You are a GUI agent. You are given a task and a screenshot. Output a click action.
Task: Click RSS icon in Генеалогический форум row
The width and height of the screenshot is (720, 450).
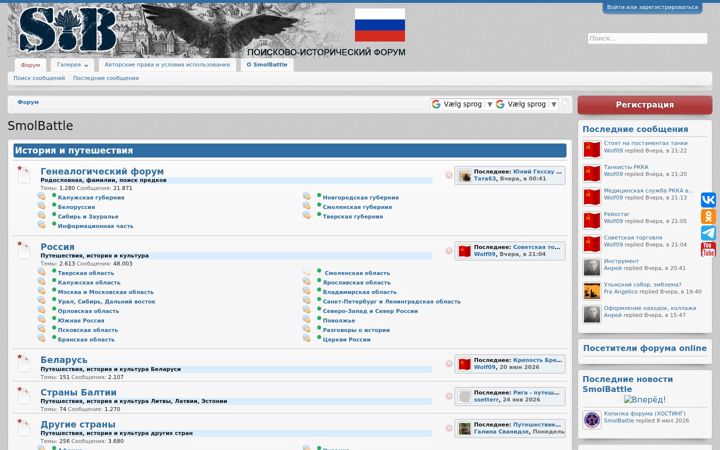pyautogui.click(x=449, y=175)
